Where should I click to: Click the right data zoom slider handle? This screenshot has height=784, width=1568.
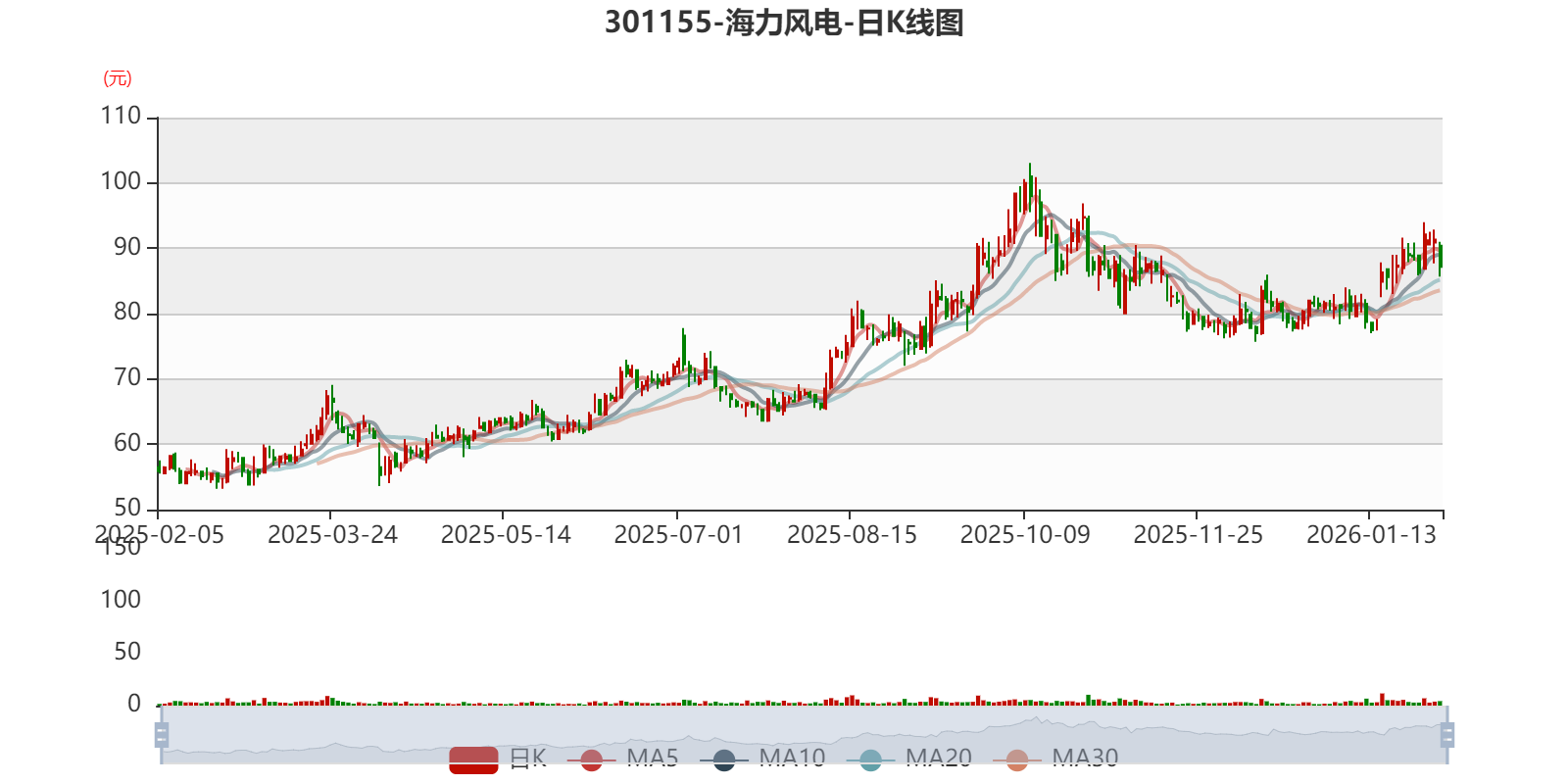pyautogui.click(x=1446, y=734)
